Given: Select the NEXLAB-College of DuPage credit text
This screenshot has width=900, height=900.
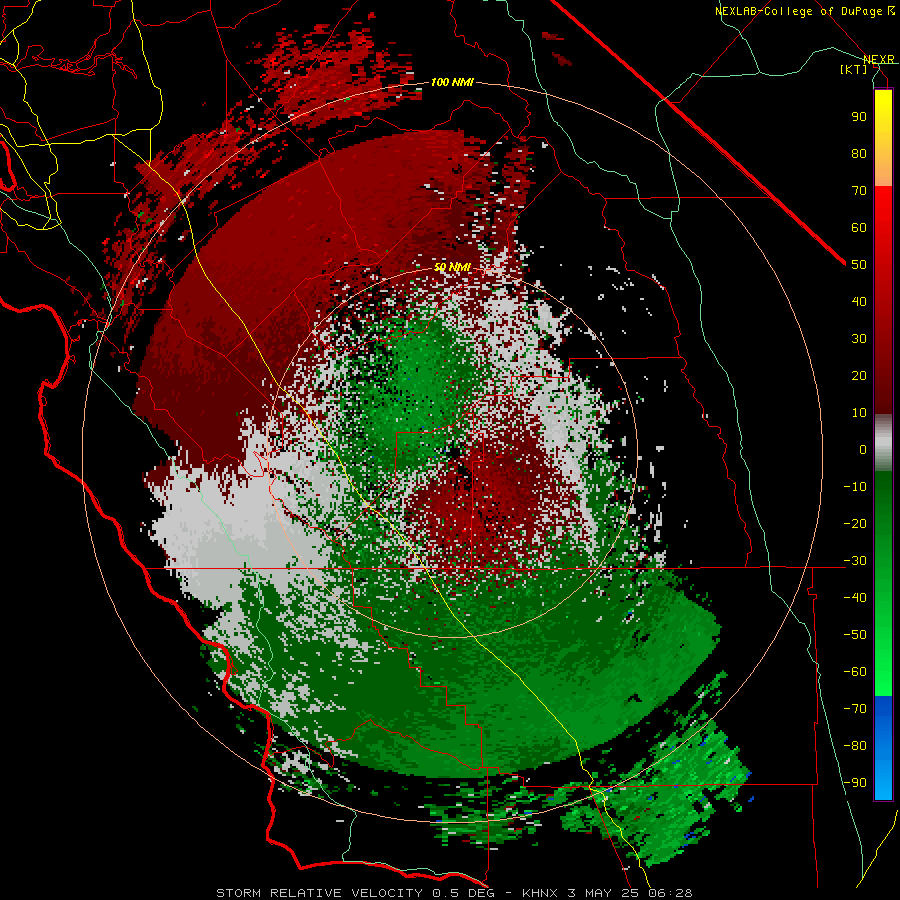Looking at the screenshot, I should pos(798,11).
